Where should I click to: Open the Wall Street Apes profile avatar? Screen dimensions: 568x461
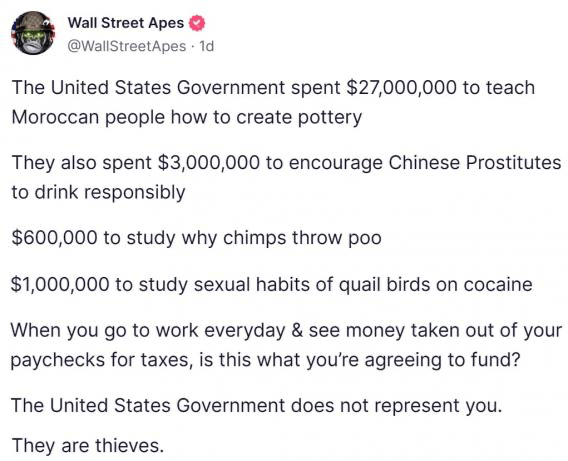click(33, 33)
